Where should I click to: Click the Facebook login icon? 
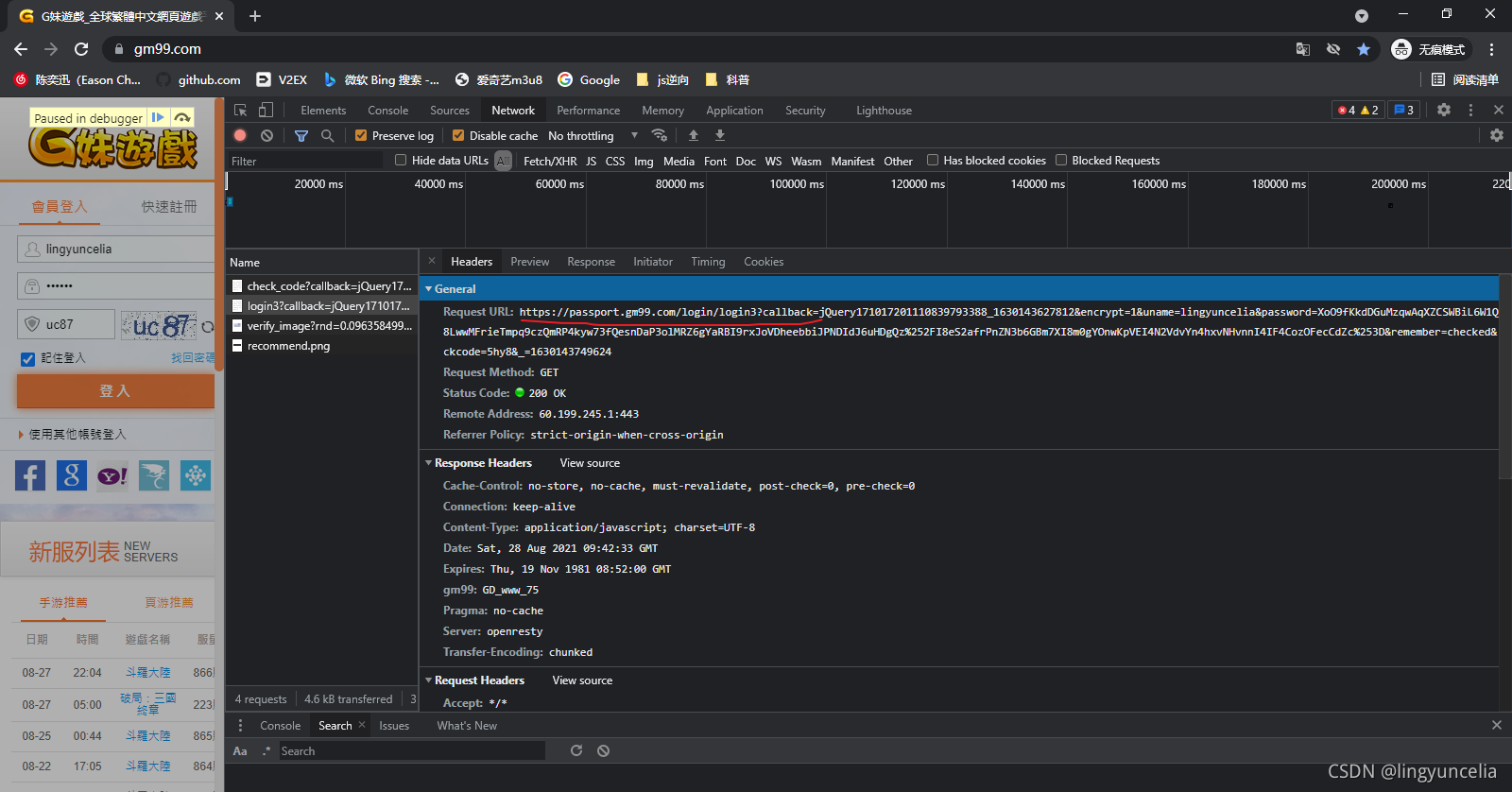(30, 475)
